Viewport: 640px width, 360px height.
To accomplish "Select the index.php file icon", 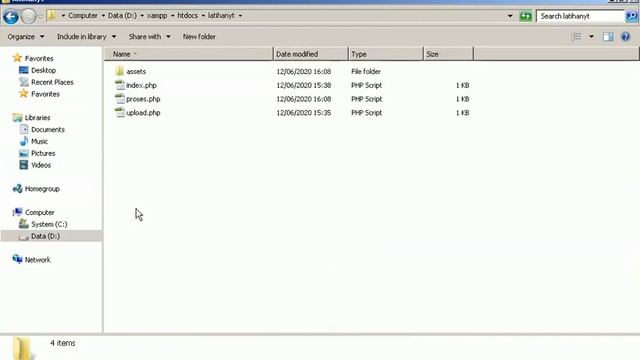I will pyautogui.click(x=120, y=85).
